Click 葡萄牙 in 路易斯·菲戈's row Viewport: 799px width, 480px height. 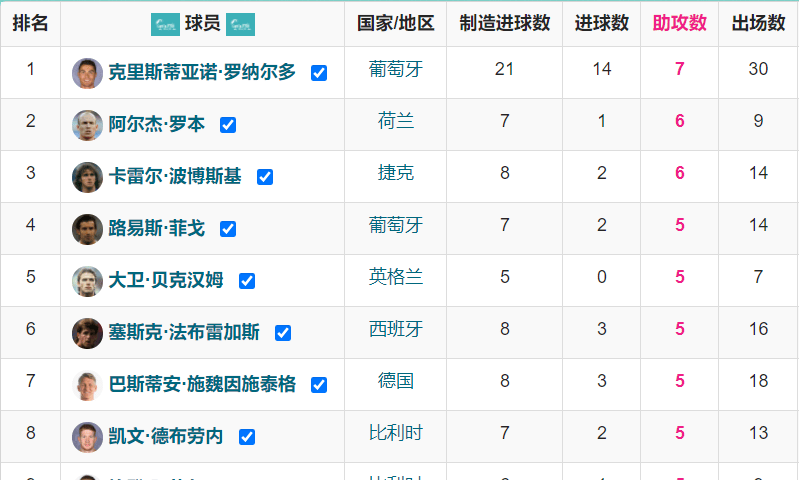tap(396, 225)
